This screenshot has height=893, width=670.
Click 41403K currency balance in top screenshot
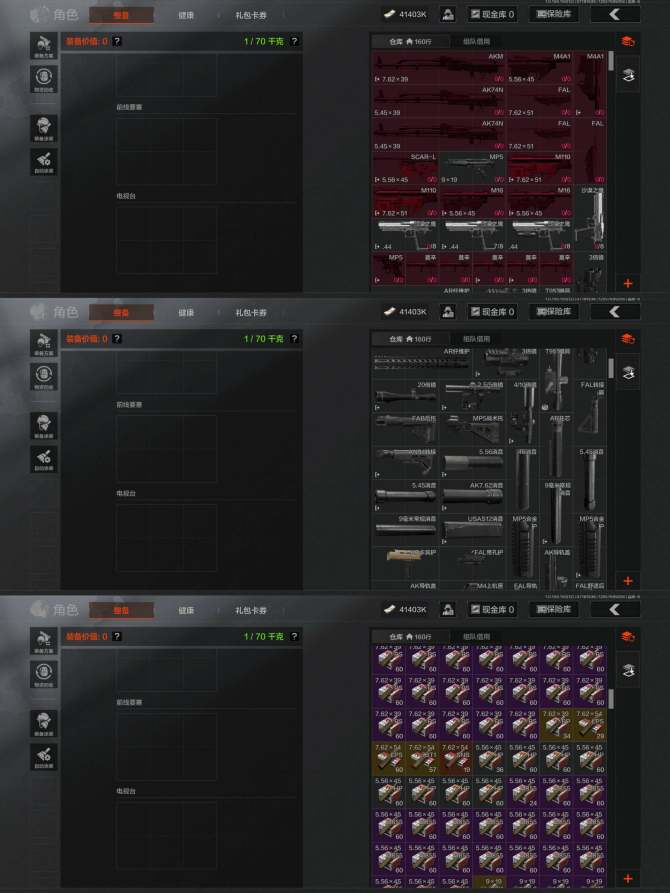pos(407,14)
